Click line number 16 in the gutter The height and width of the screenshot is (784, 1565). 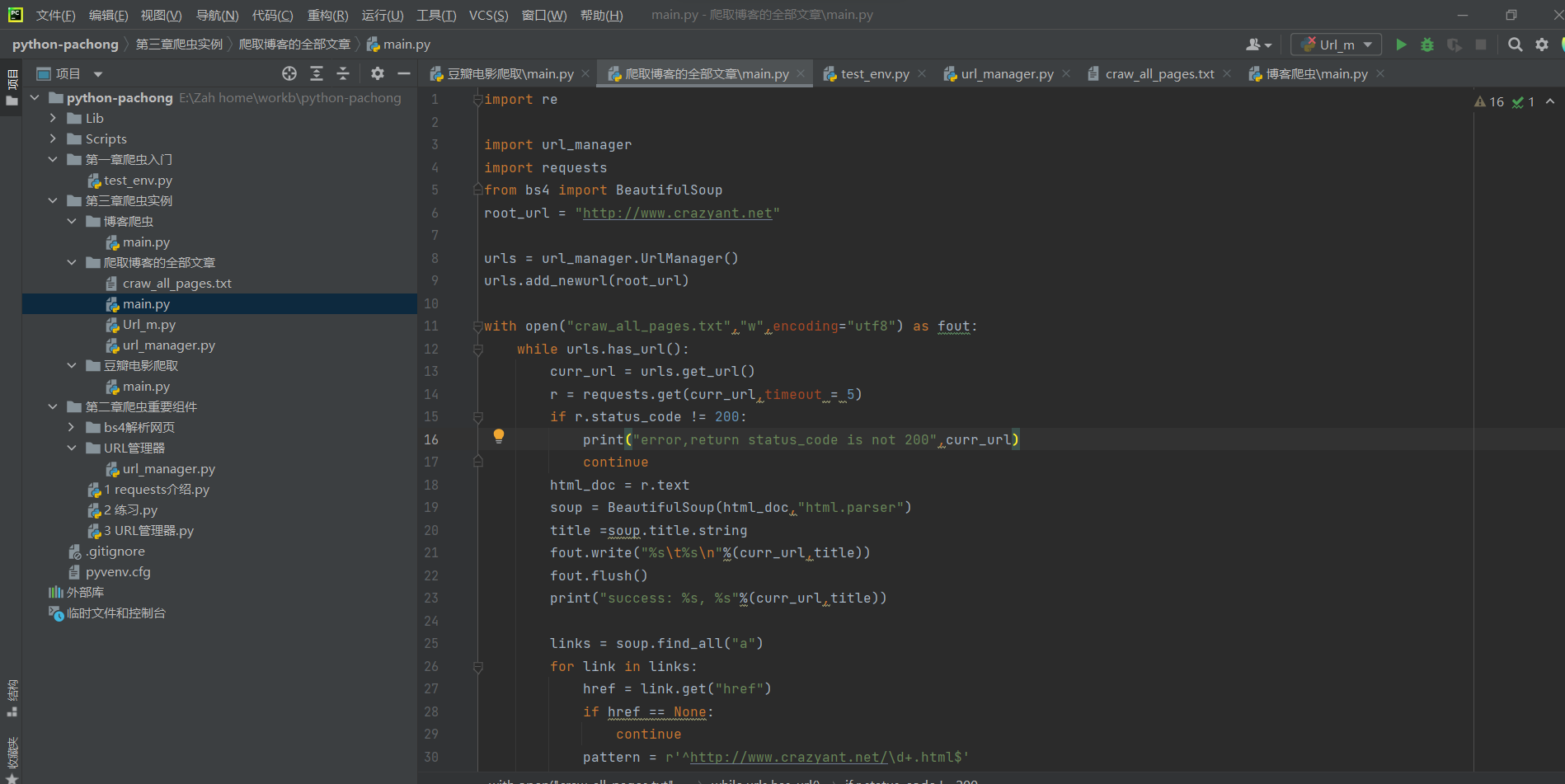tap(431, 439)
